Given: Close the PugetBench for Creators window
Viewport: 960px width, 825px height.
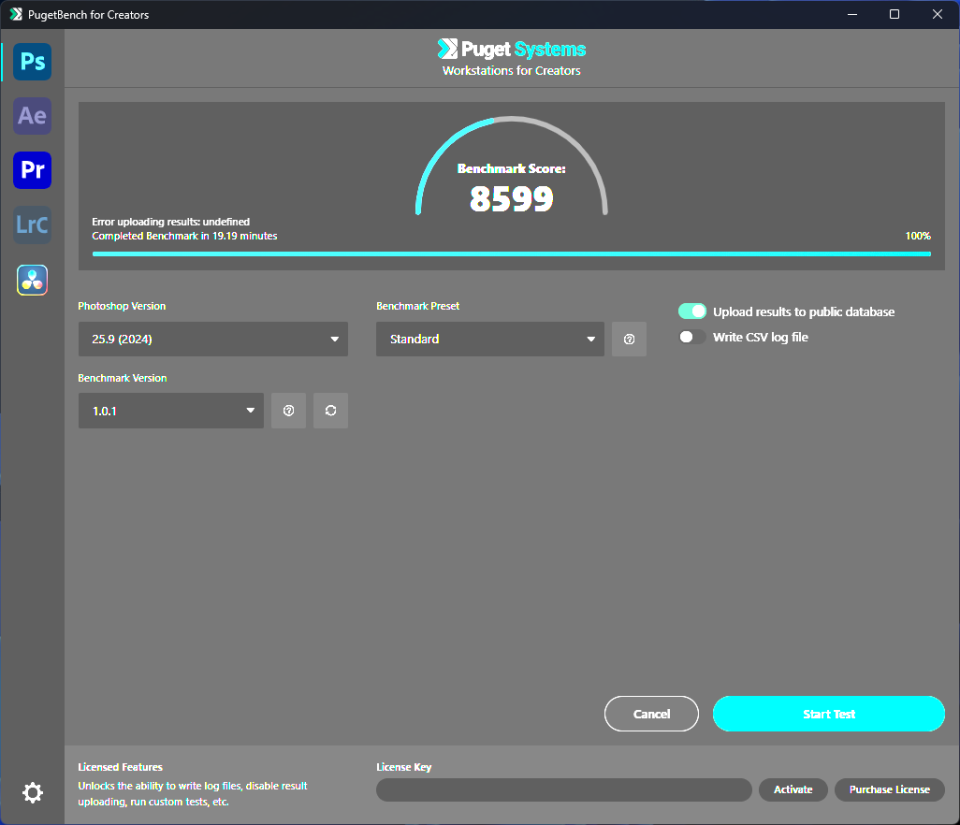Looking at the screenshot, I should [937, 14].
